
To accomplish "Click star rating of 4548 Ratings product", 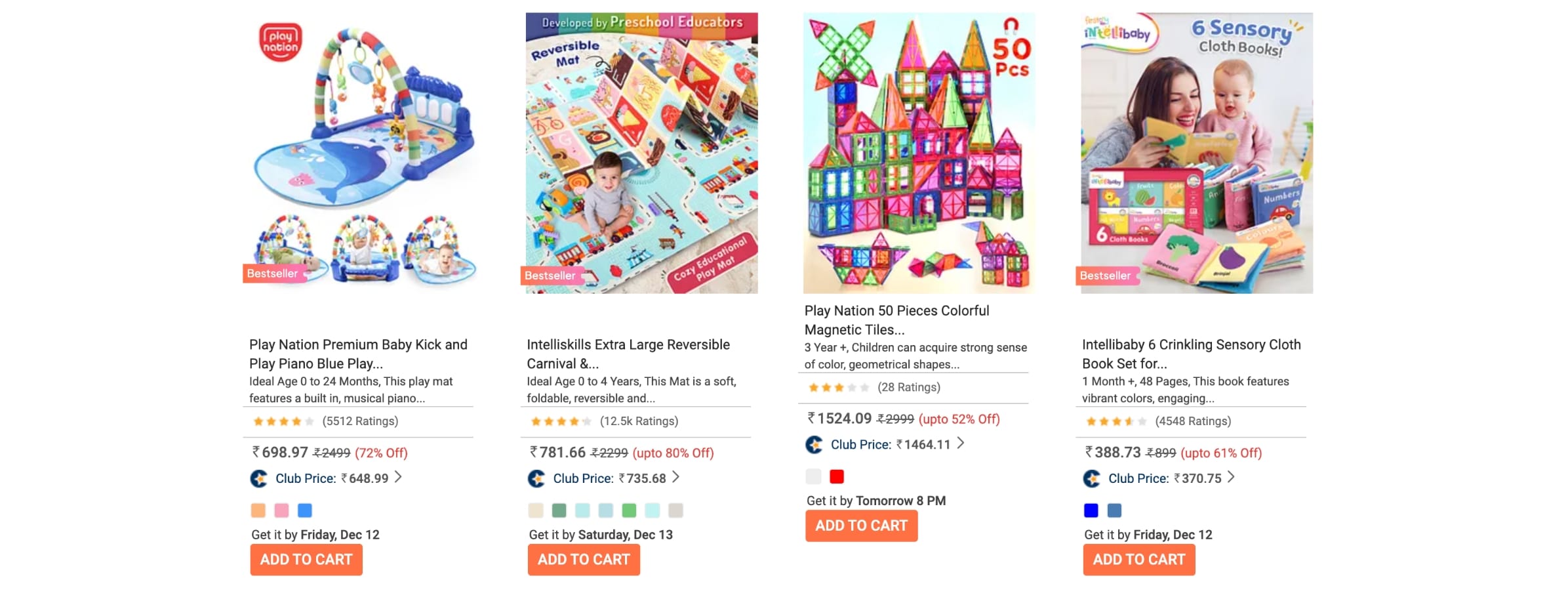I will [1116, 421].
